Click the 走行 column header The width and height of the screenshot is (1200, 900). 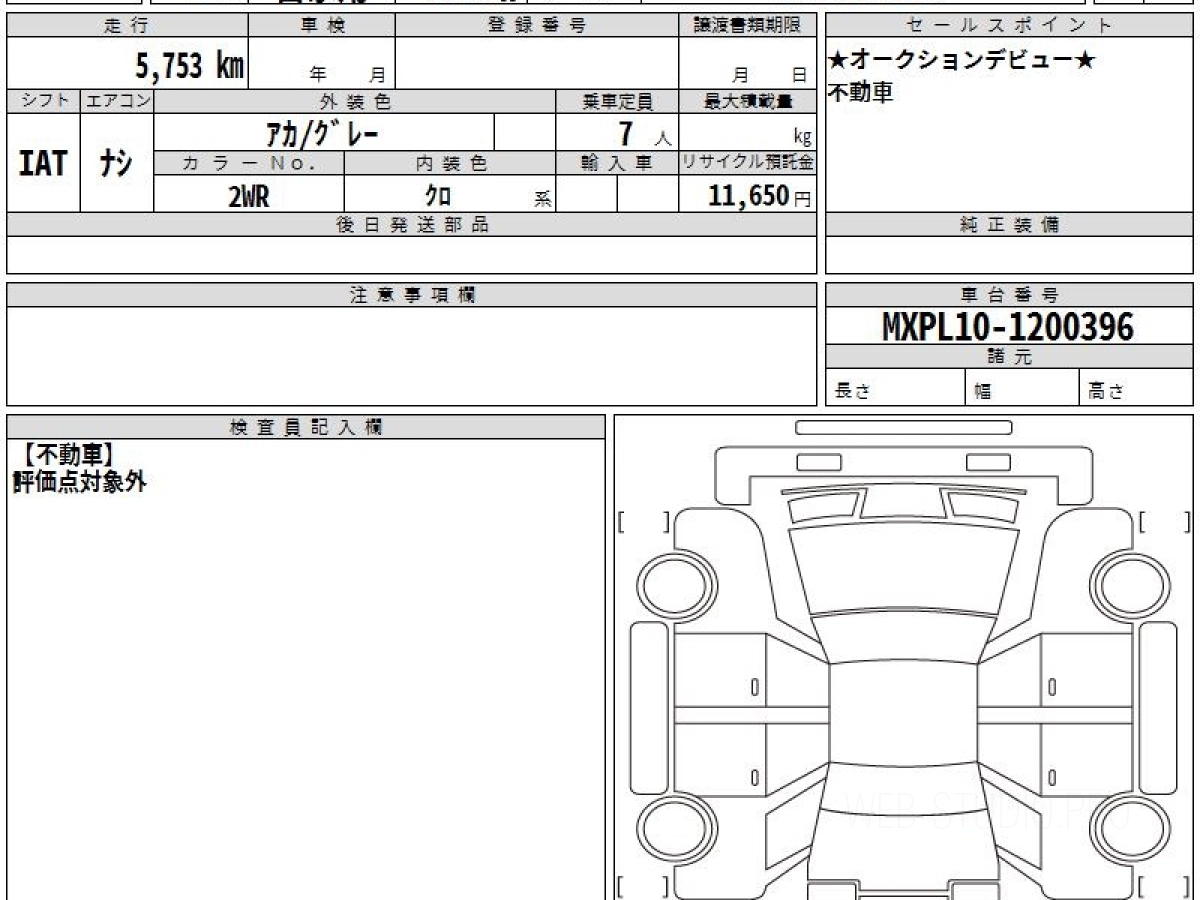coord(127,26)
